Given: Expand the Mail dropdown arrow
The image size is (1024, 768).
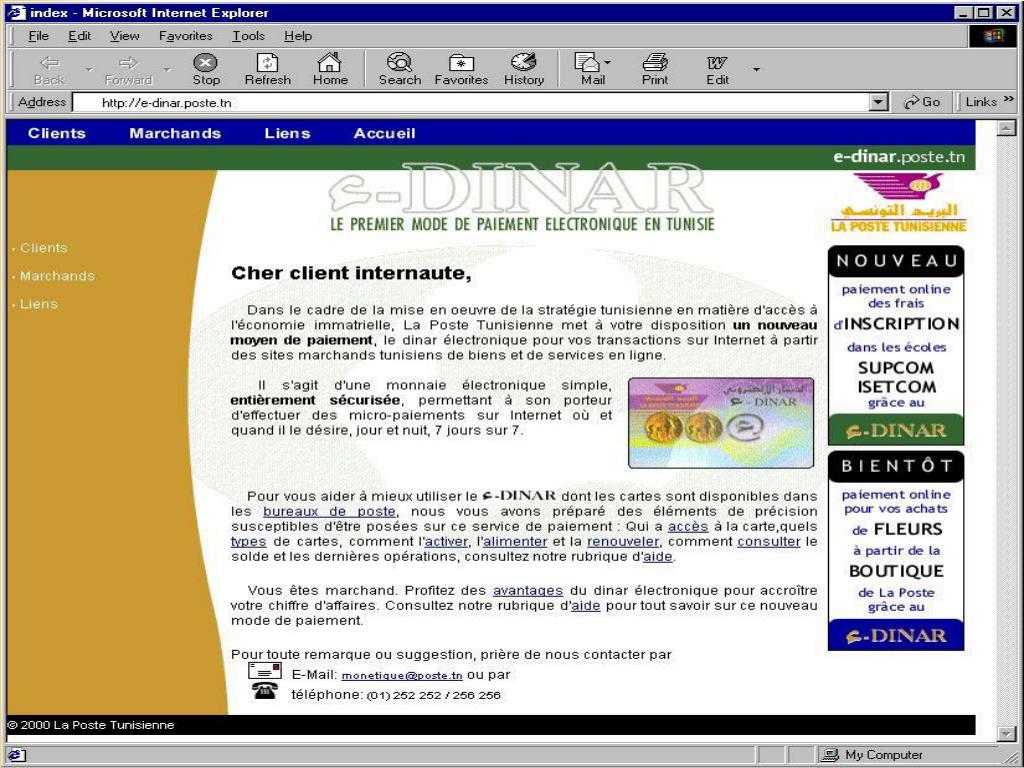Looking at the screenshot, I should pos(607,63).
